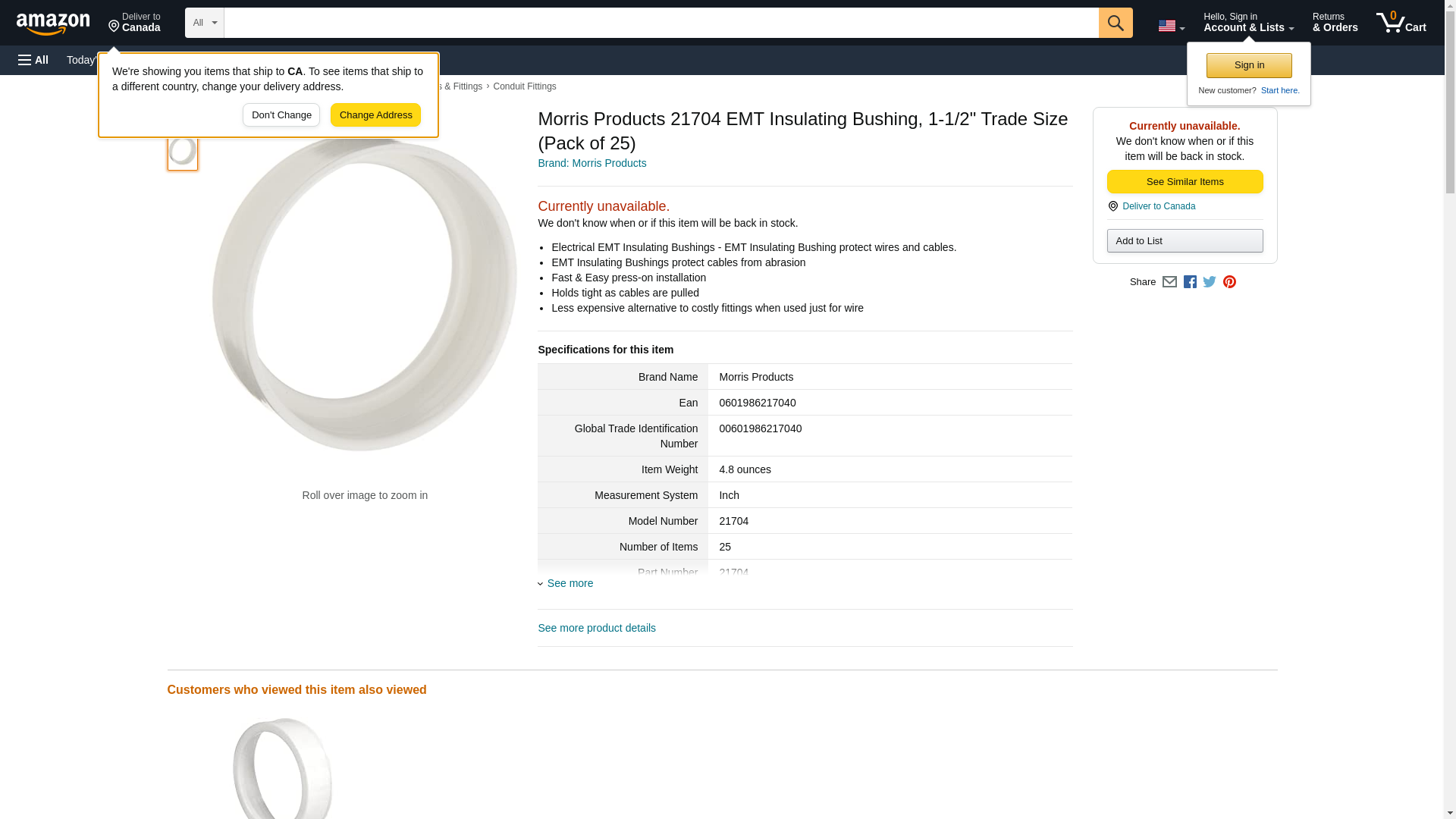Click the Amazon logo
Screen dimensions: 1456x819
click(53, 24)
